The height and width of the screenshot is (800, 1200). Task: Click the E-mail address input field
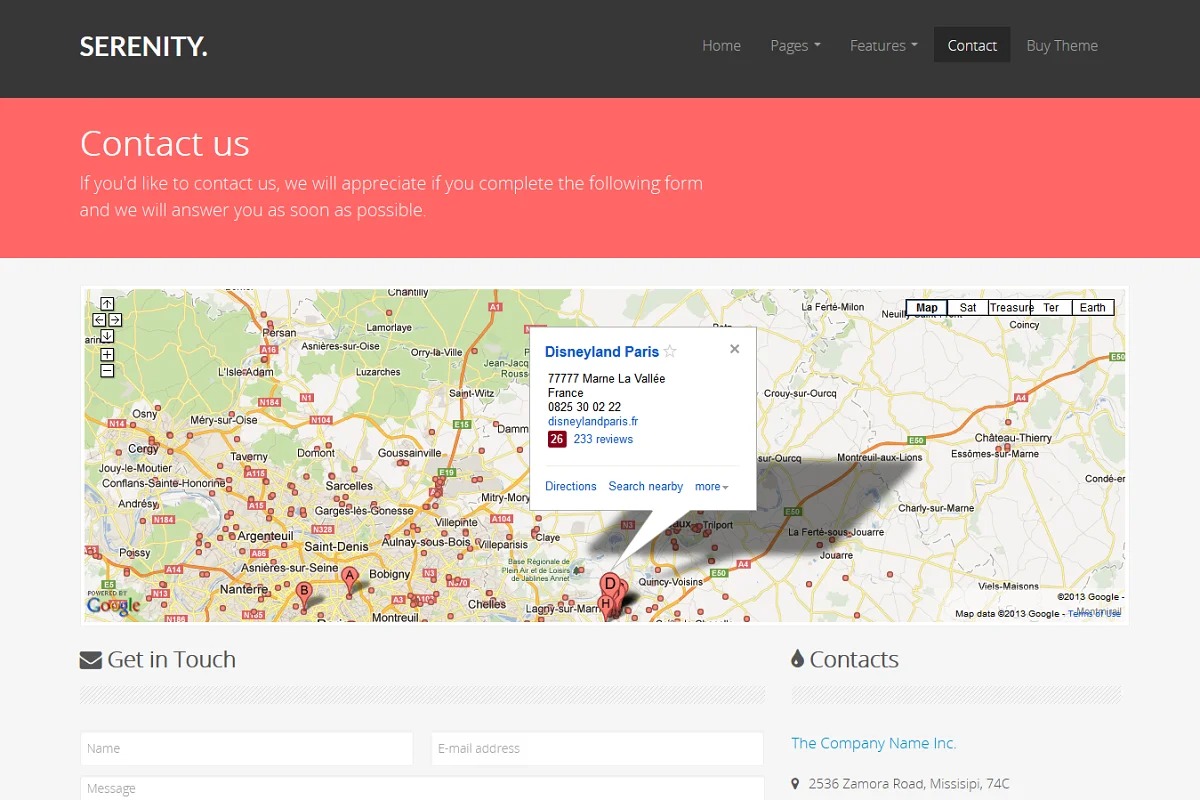[597, 748]
